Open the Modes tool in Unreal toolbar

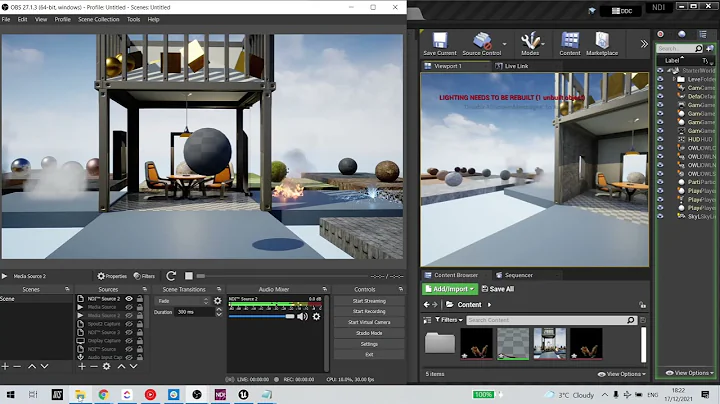coord(530,44)
